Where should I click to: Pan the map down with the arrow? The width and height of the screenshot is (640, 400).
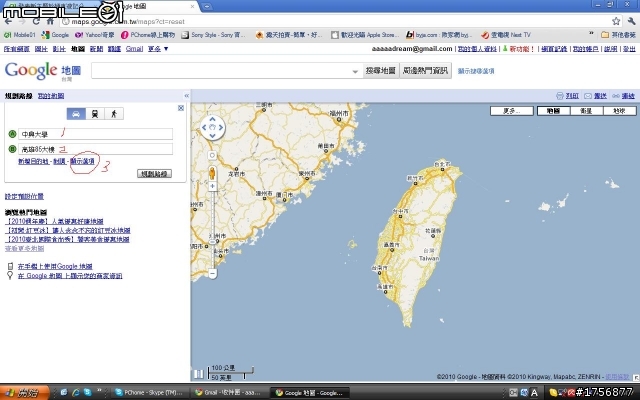pyautogui.click(x=212, y=136)
